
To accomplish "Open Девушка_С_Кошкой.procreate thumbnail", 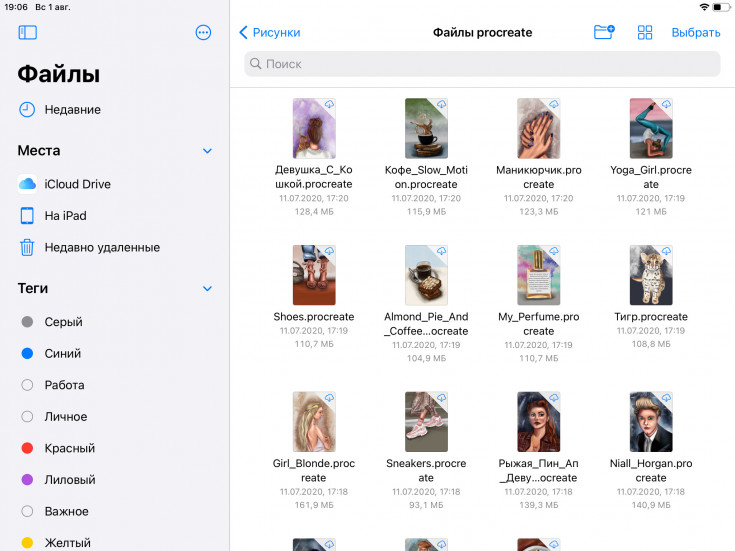I will (x=314, y=128).
